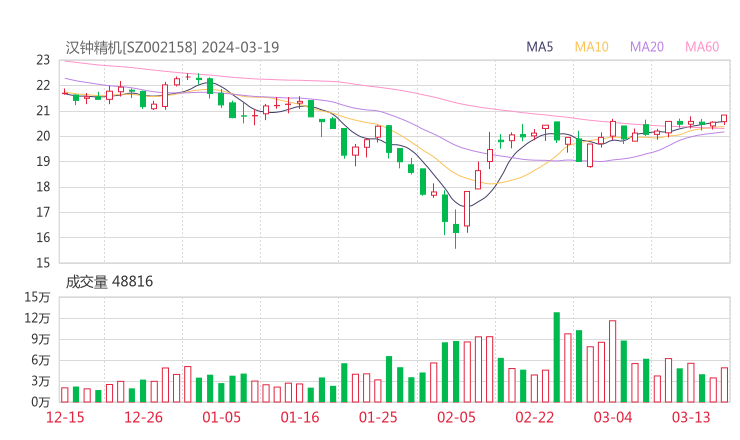Click the 12-15 date axis label
The width and height of the screenshot is (740, 440).
click(x=65, y=417)
